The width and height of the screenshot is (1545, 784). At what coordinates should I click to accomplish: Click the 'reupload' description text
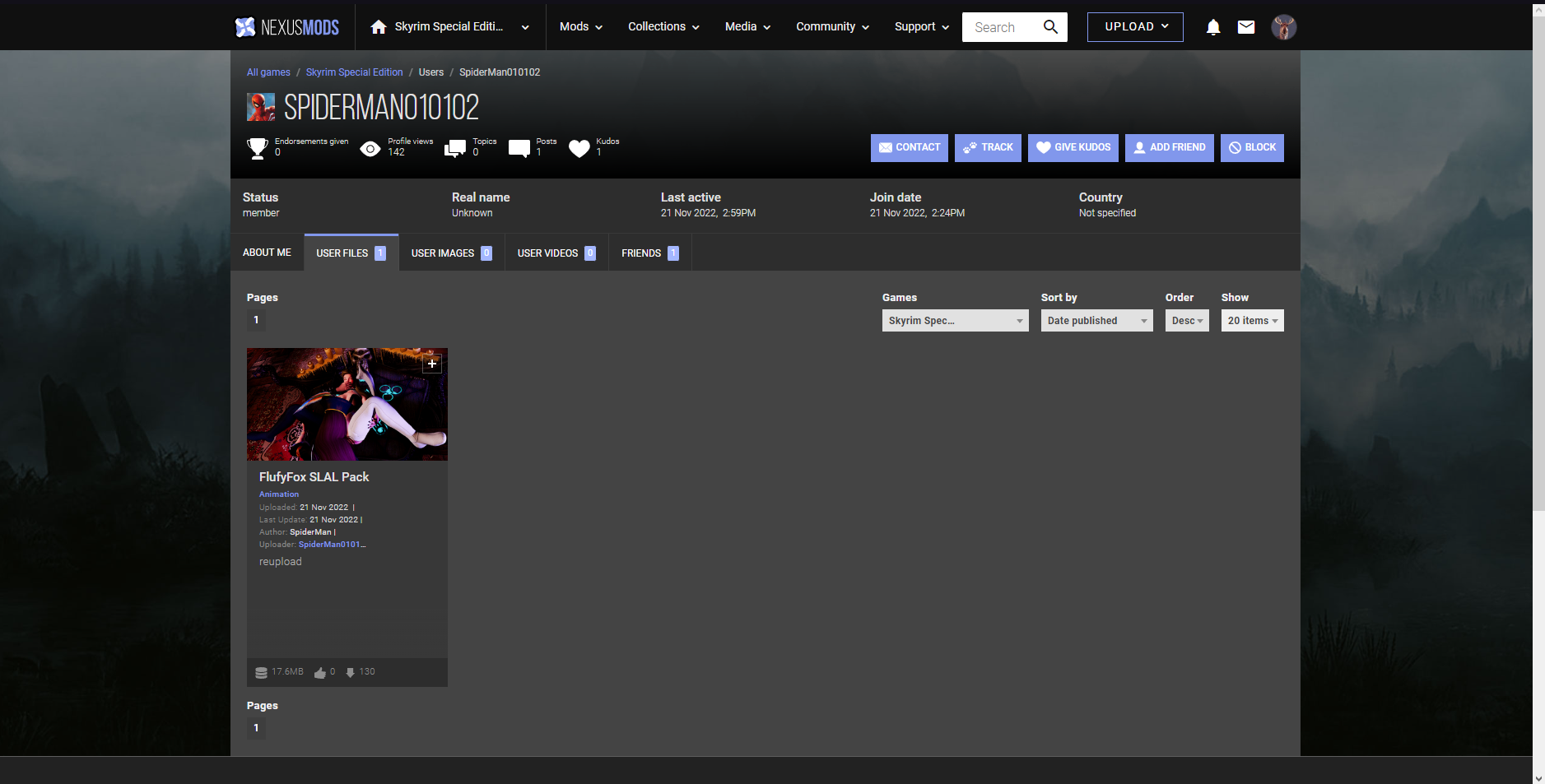[281, 562]
